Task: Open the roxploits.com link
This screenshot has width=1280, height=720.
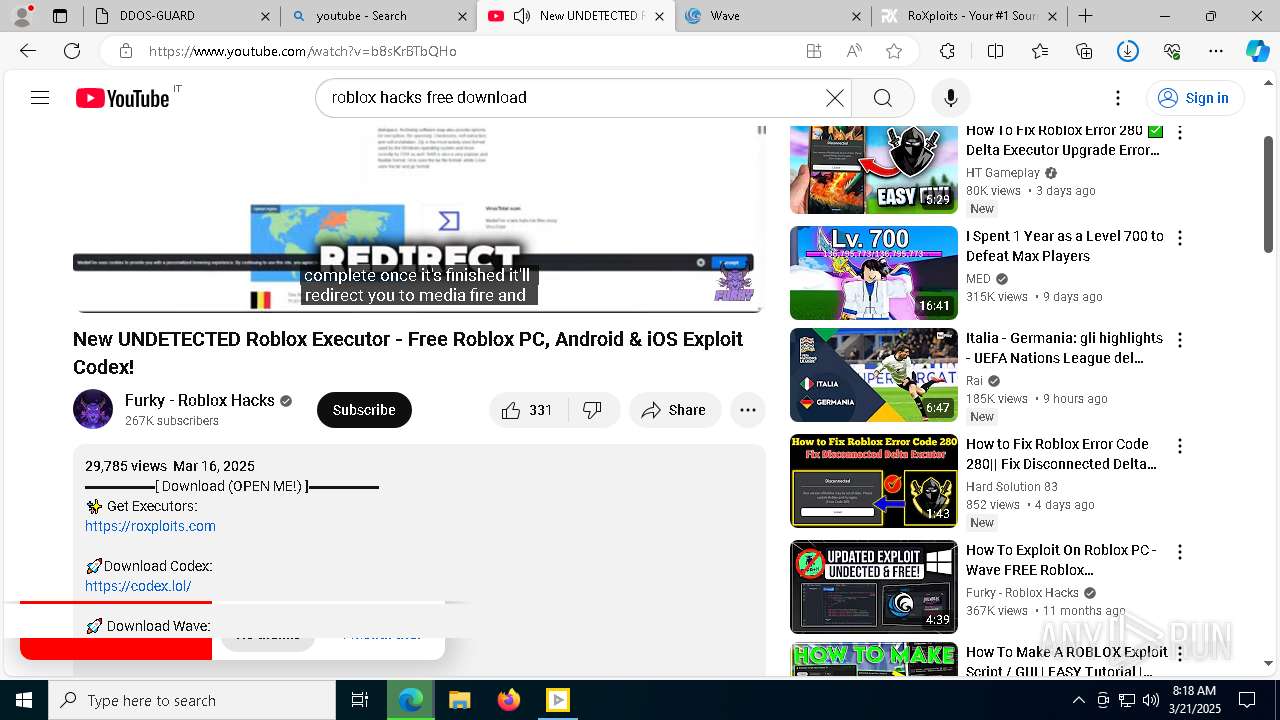Action: tap(150, 526)
